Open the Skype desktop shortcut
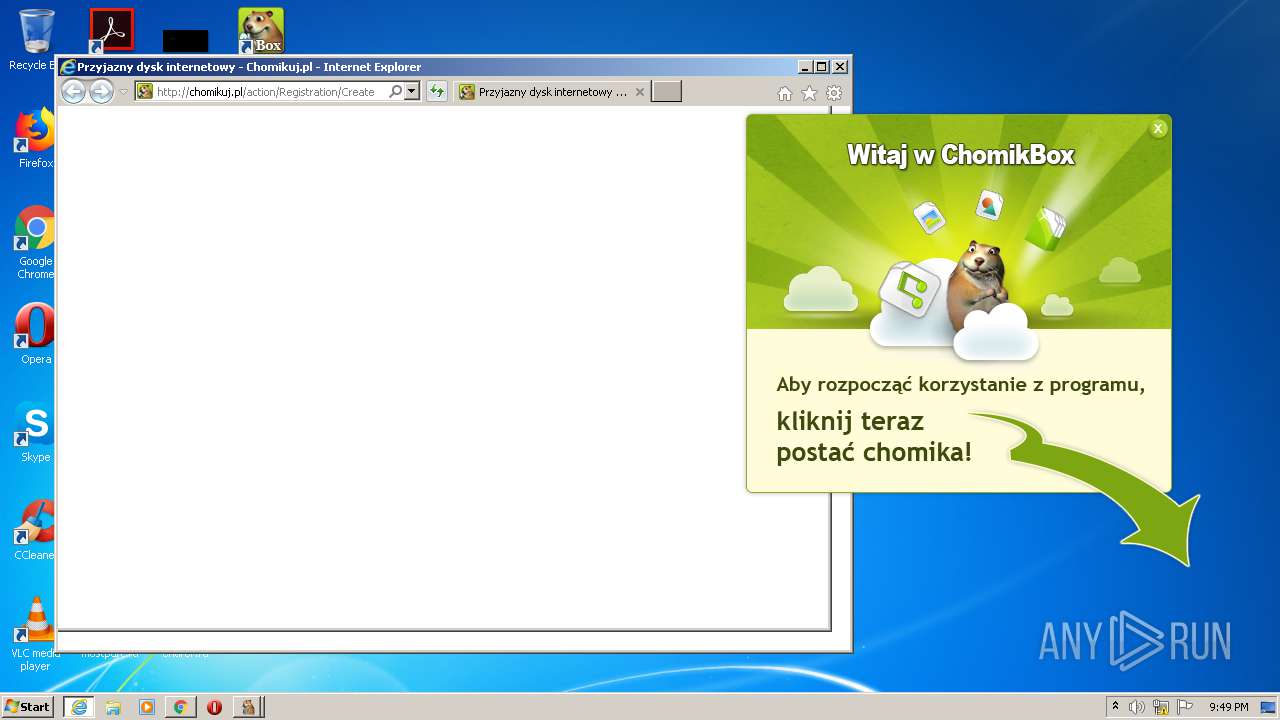The image size is (1280, 720). click(36, 432)
